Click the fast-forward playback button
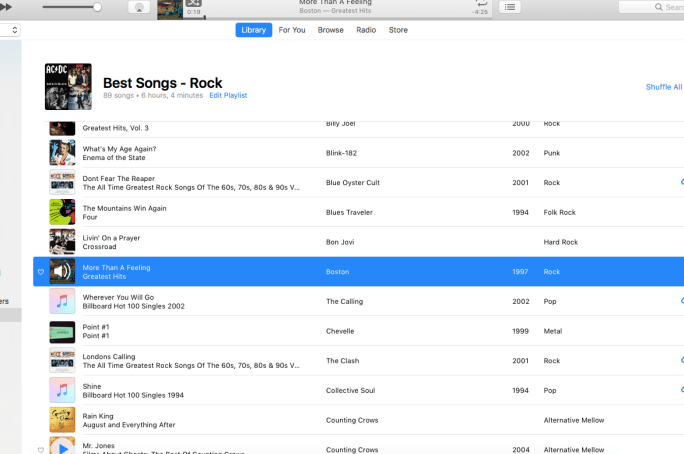 point(6,6)
